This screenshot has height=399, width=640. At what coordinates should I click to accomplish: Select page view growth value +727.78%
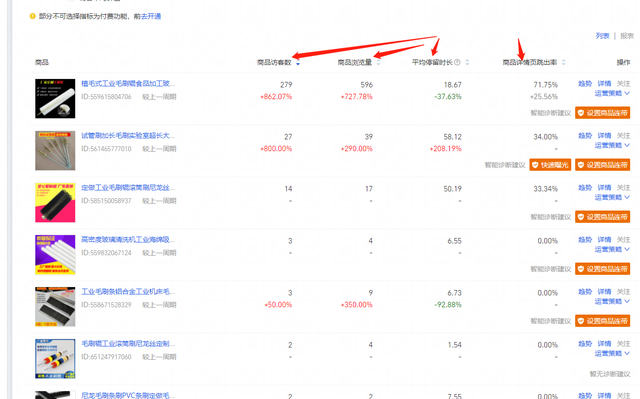pyautogui.click(x=356, y=97)
